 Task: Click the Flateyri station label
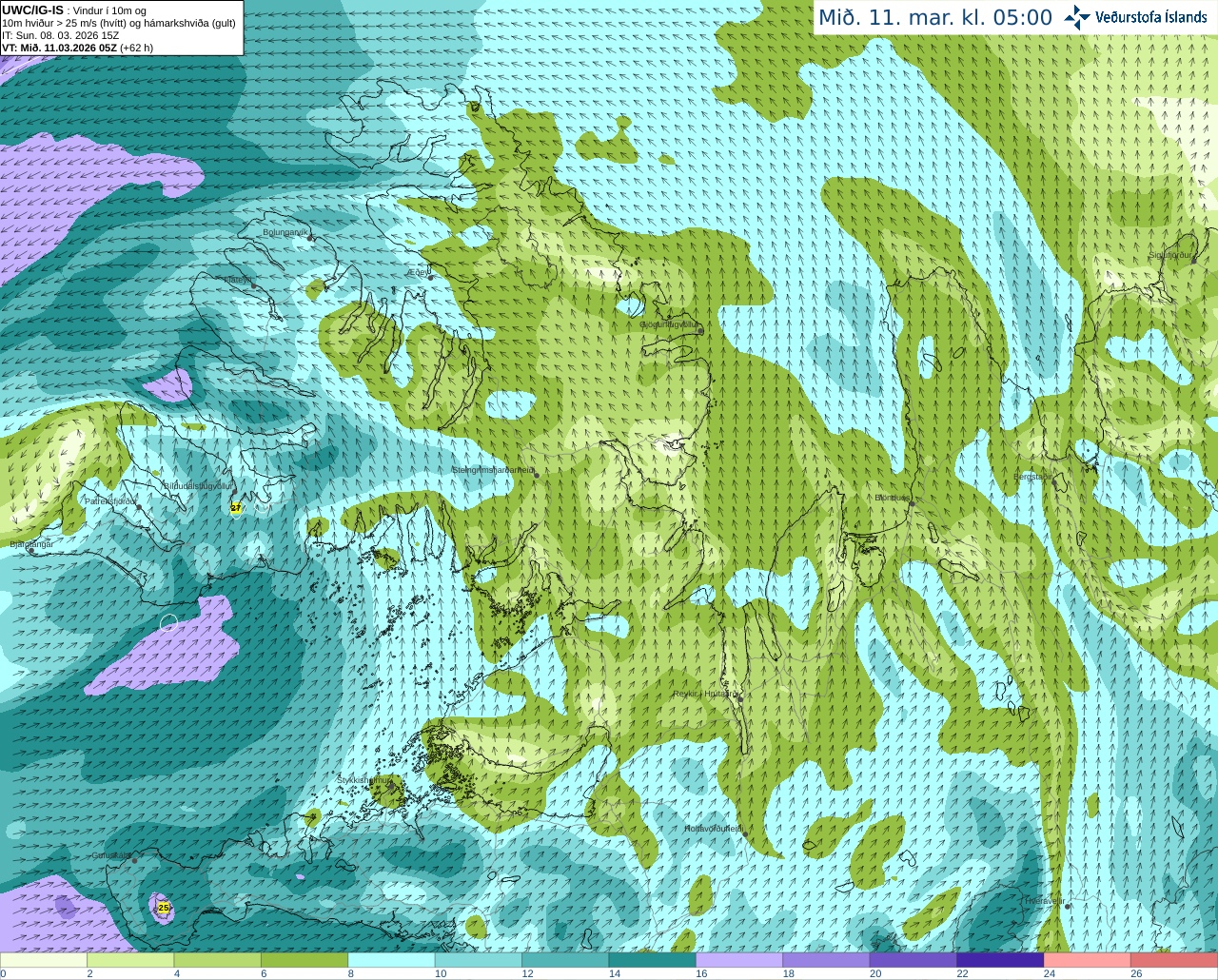coord(238,280)
